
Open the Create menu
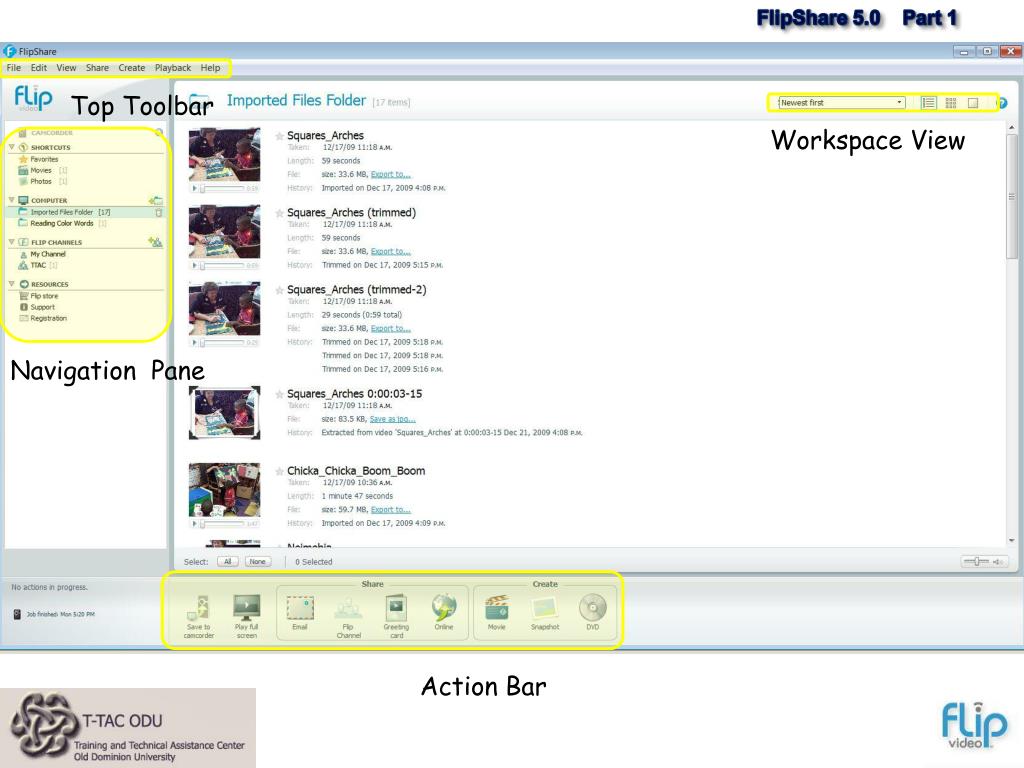click(131, 68)
